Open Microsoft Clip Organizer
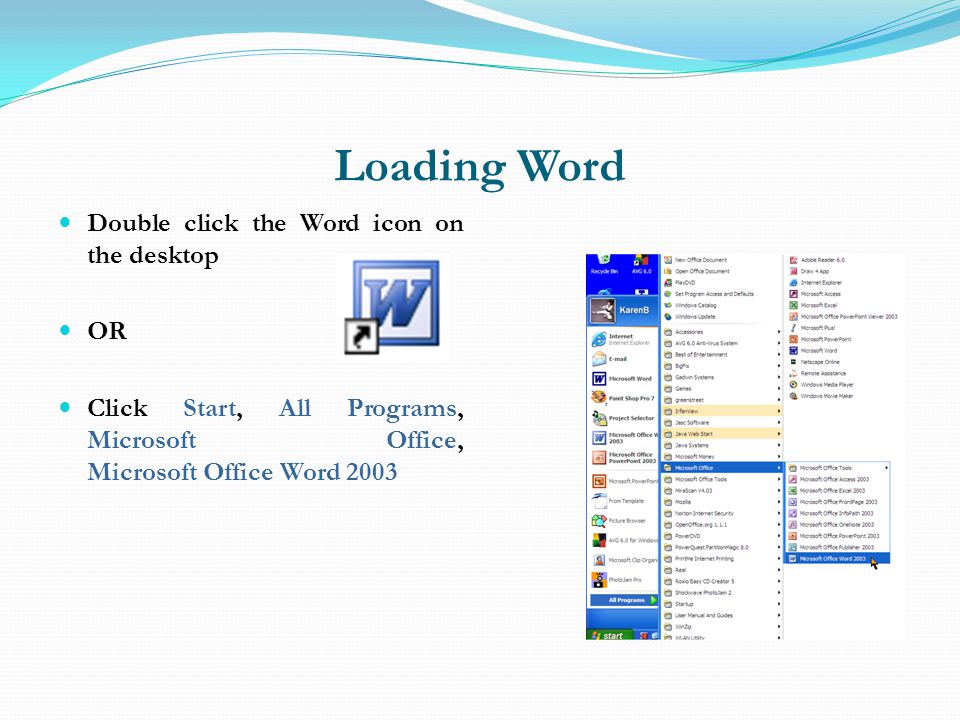This screenshot has height=720, width=960. pyautogui.click(x=624, y=560)
